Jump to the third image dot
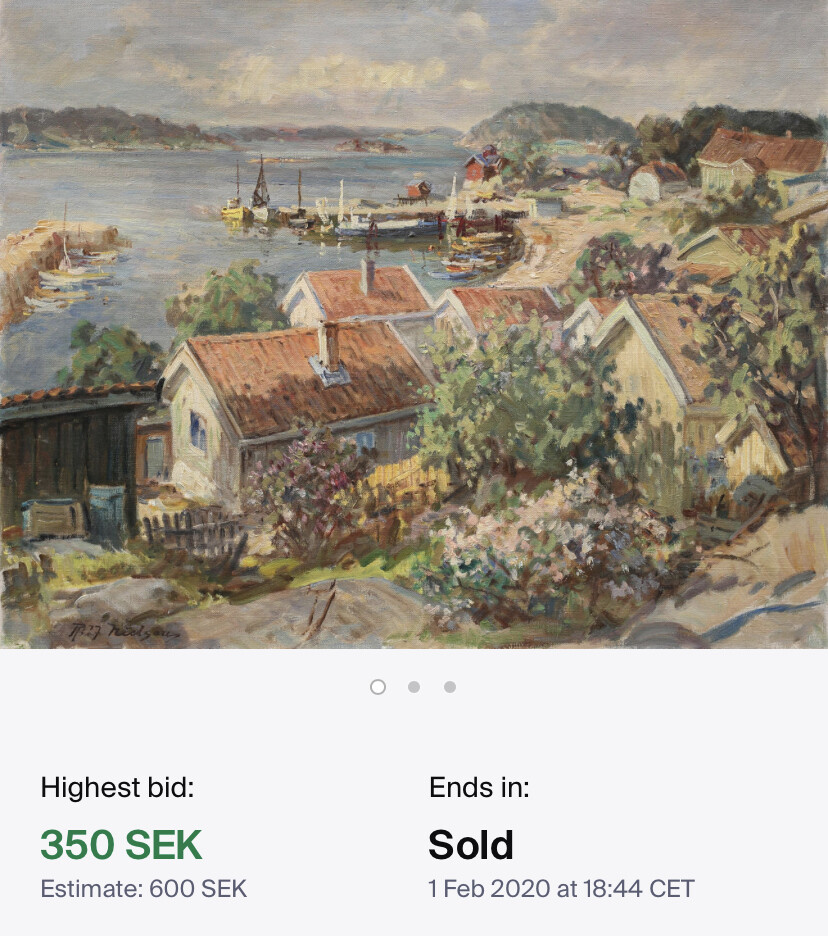 click(450, 687)
